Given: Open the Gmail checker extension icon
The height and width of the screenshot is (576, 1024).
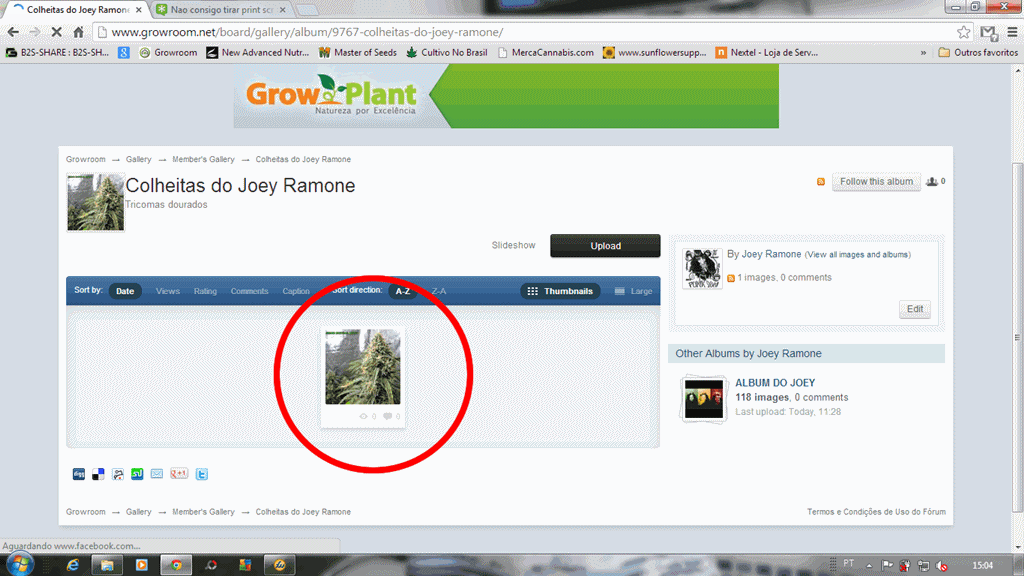Looking at the screenshot, I should (989, 32).
